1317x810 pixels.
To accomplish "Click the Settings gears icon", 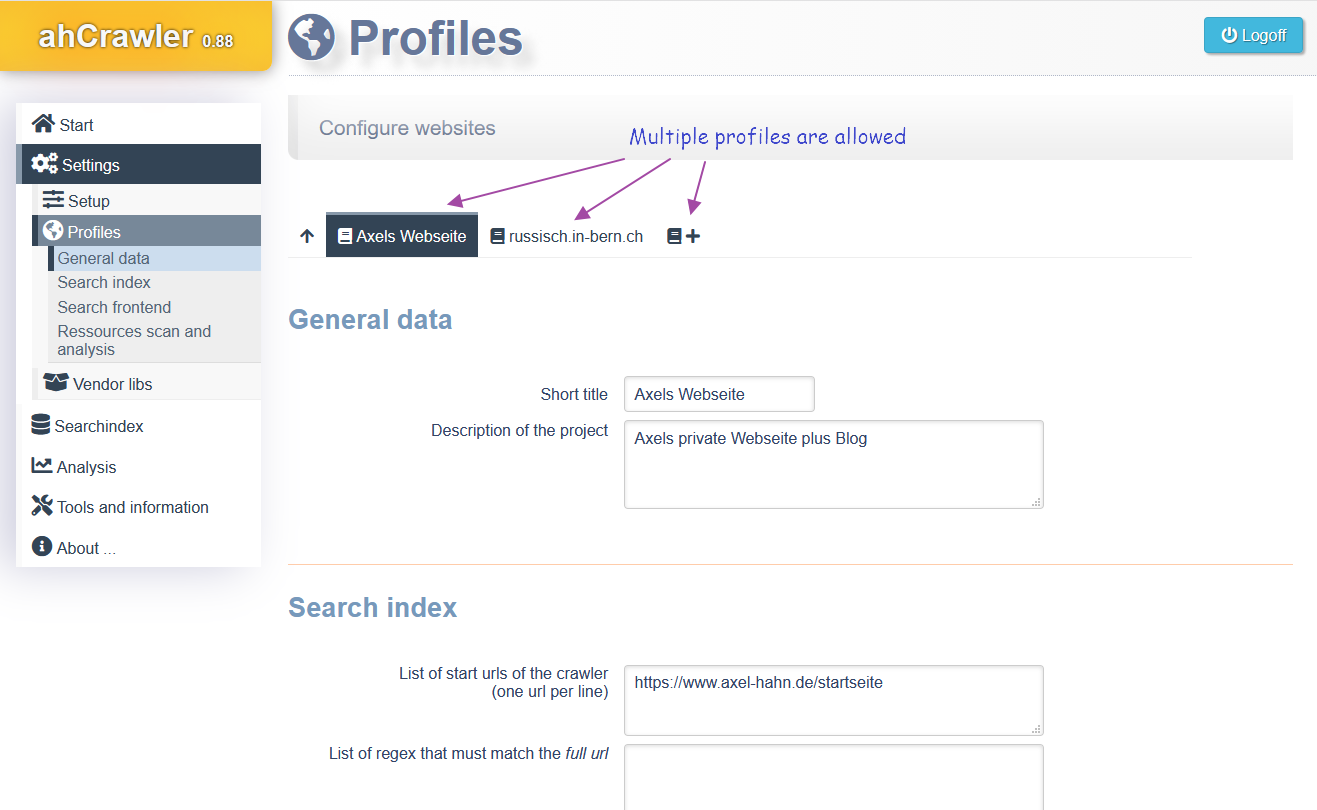I will 44,164.
